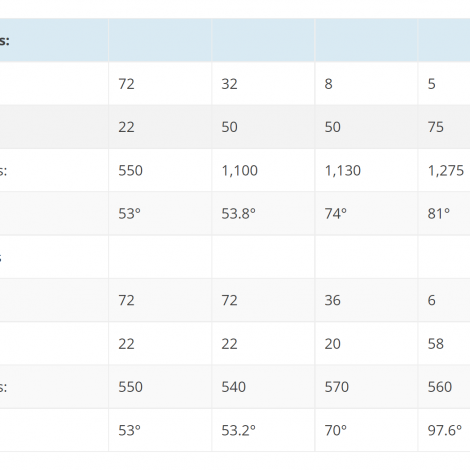
Task: Click the 540 table cell
Action: pos(263,387)
